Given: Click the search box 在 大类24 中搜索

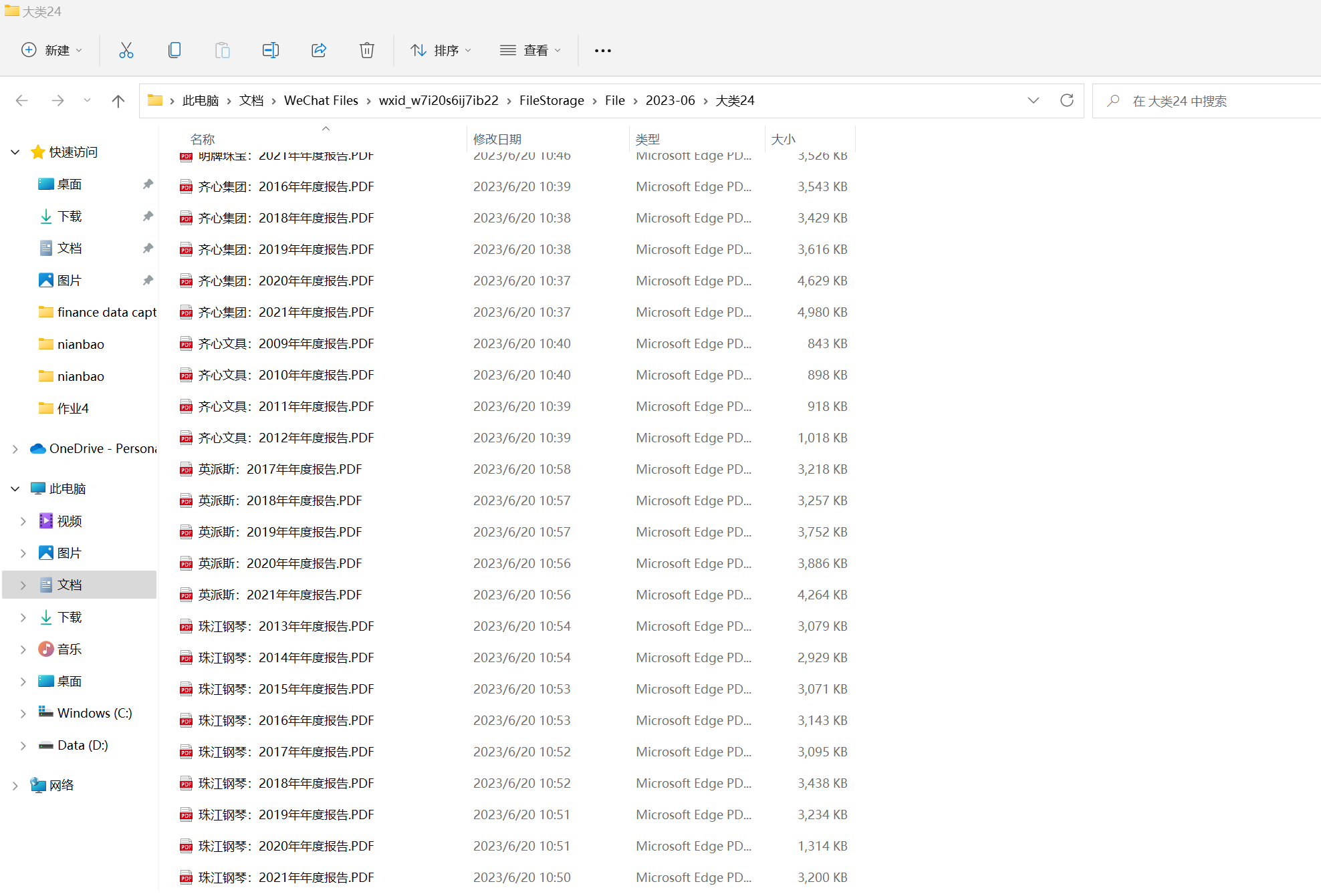Looking at the screenshot, I should (x=1207, y=101).
